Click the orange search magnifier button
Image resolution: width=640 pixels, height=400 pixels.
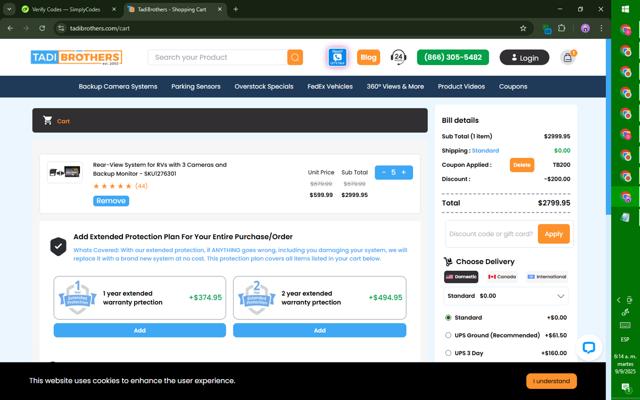(x=295, y=58)
